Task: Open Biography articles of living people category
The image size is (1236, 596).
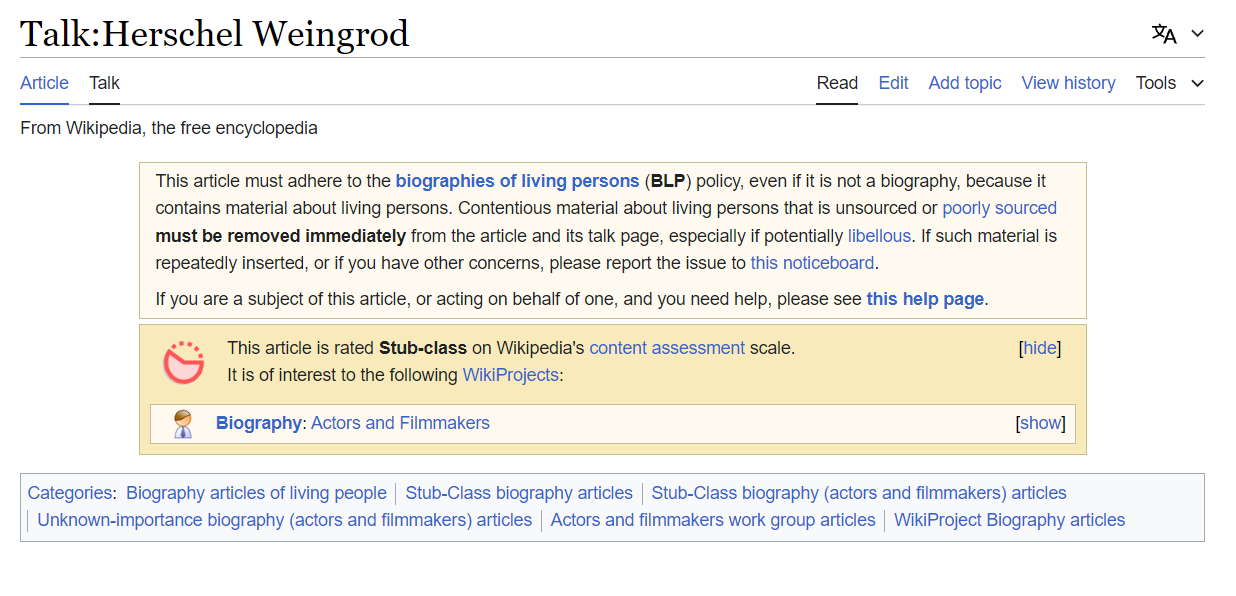Action: tap(256, 493)
